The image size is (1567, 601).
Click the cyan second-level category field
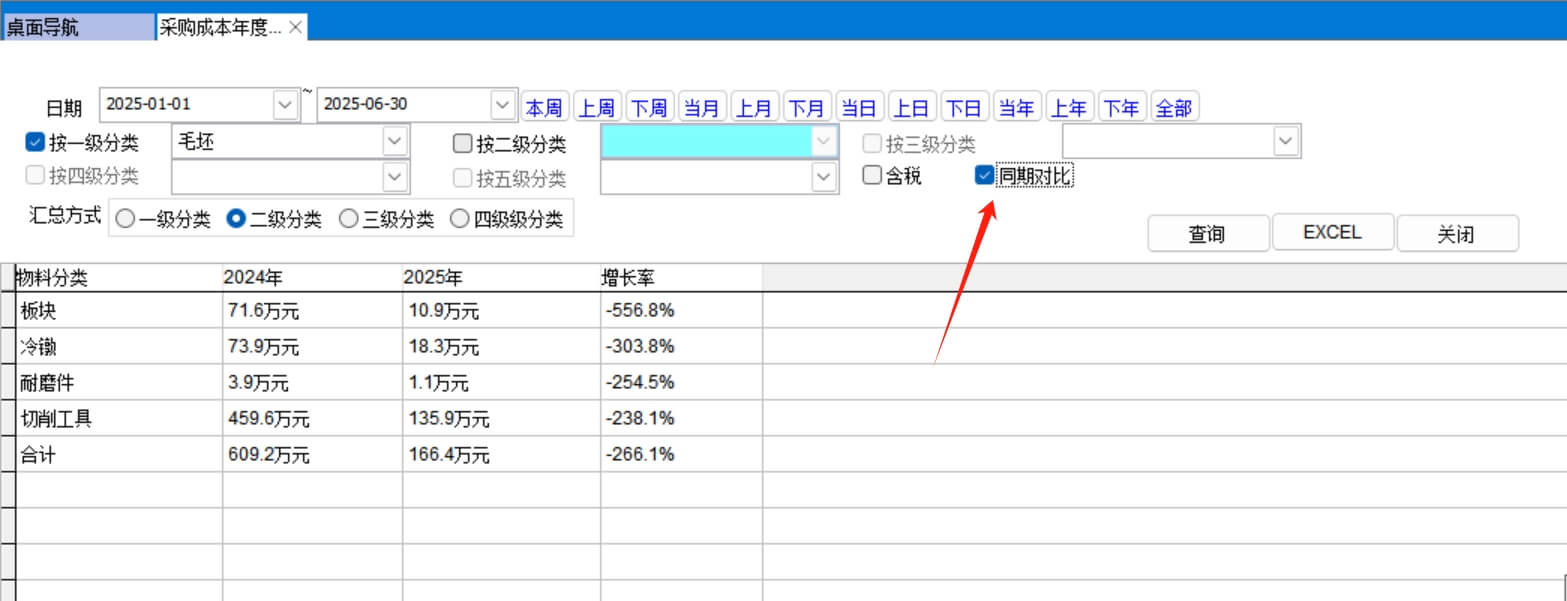point(706,143)
